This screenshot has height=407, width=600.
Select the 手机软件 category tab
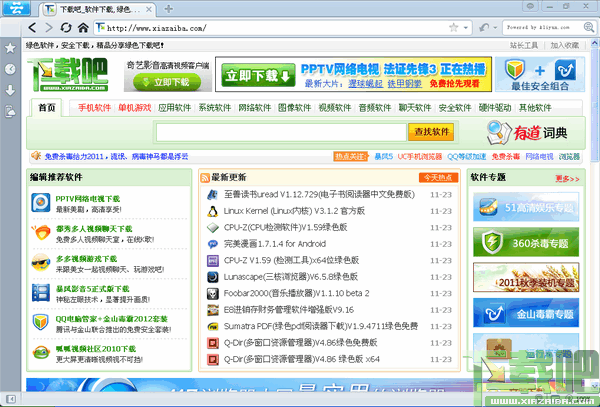pyautogui.click(x=94, y=108)
